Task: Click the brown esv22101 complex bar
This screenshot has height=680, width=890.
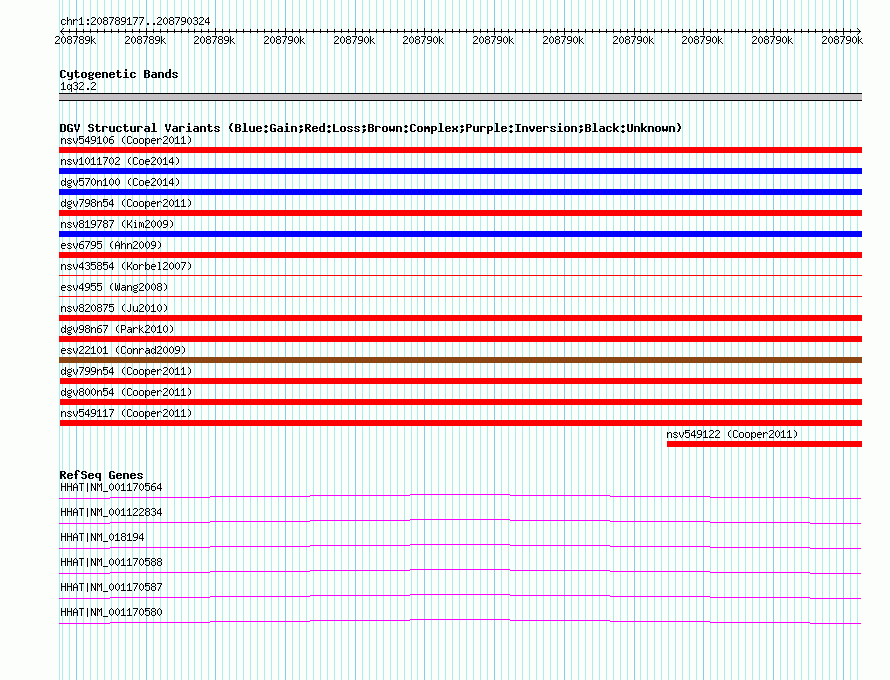Action: [460, 360]
